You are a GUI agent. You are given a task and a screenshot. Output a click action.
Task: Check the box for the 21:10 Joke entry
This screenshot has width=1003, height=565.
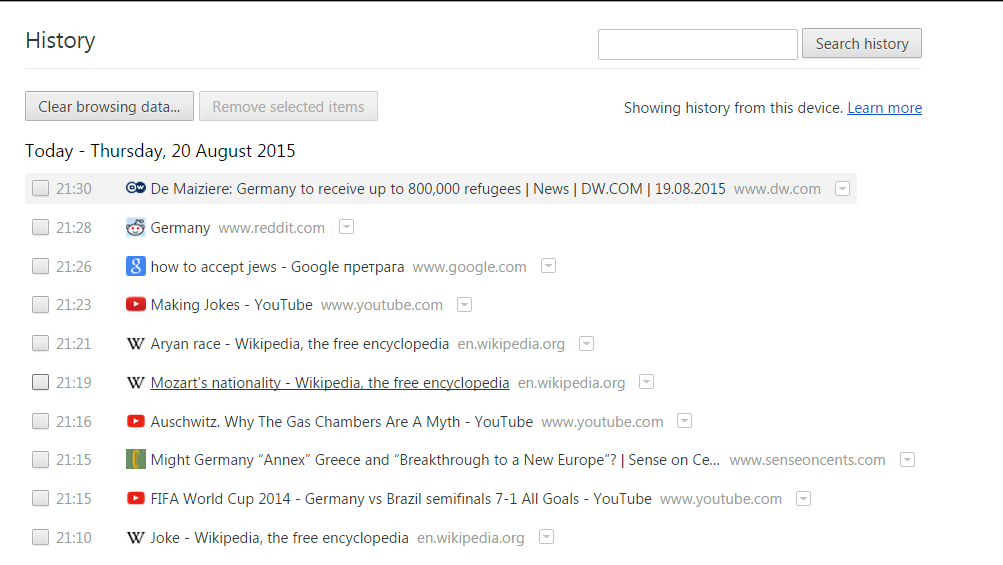click(40, 537)
